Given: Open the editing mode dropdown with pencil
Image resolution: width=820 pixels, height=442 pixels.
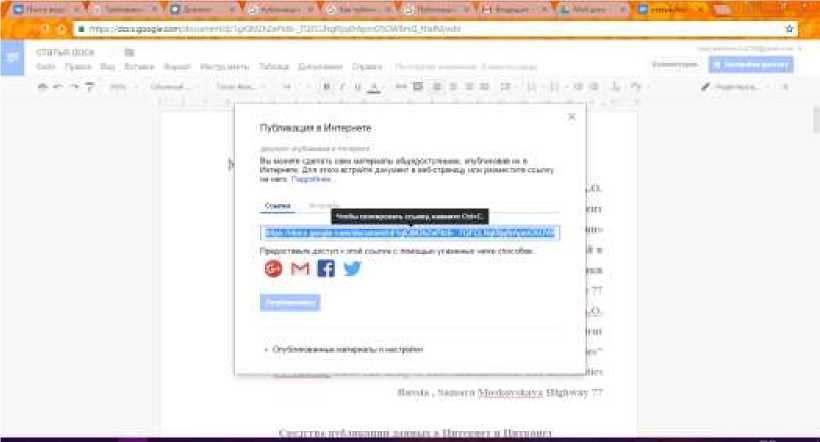Looking at the screenshot, I should [734, 87].
